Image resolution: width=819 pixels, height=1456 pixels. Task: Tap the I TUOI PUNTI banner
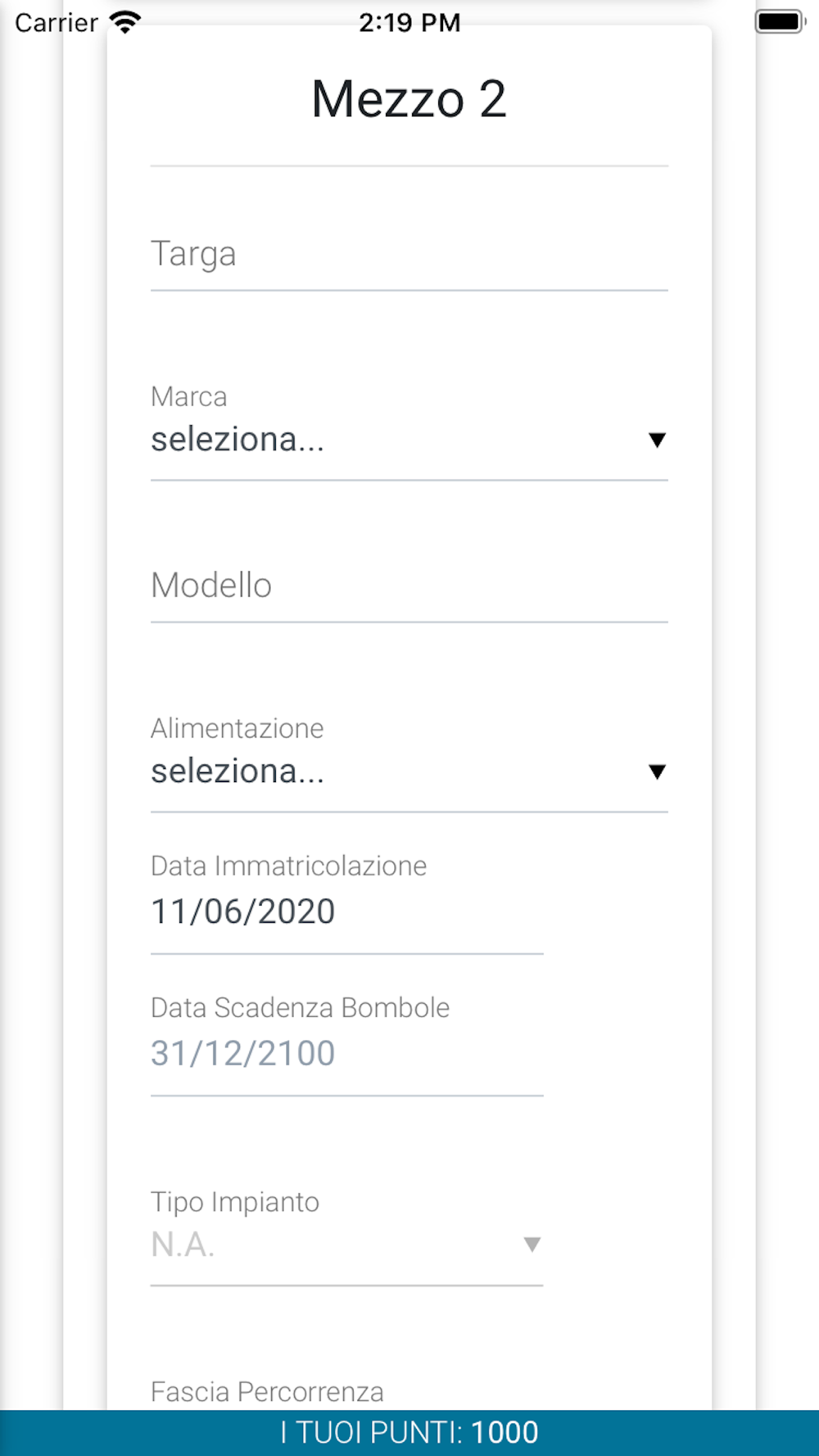pyautogui.click(x=409, y=1433)
